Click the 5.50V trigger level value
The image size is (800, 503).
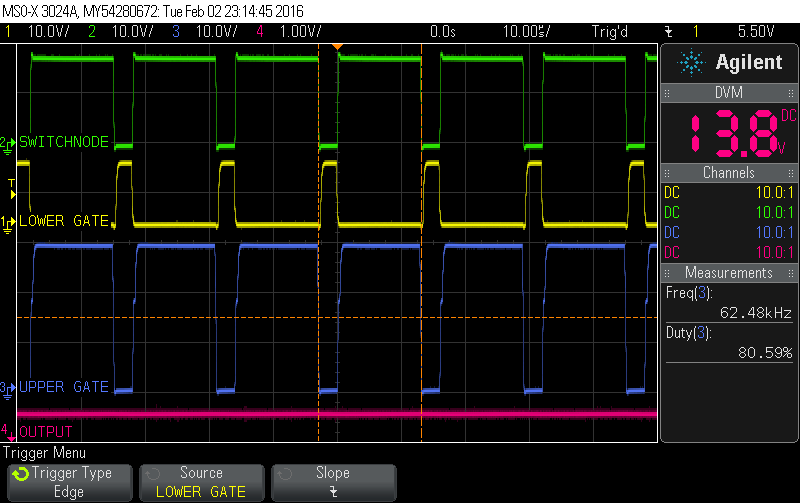[x=756, y=32]
